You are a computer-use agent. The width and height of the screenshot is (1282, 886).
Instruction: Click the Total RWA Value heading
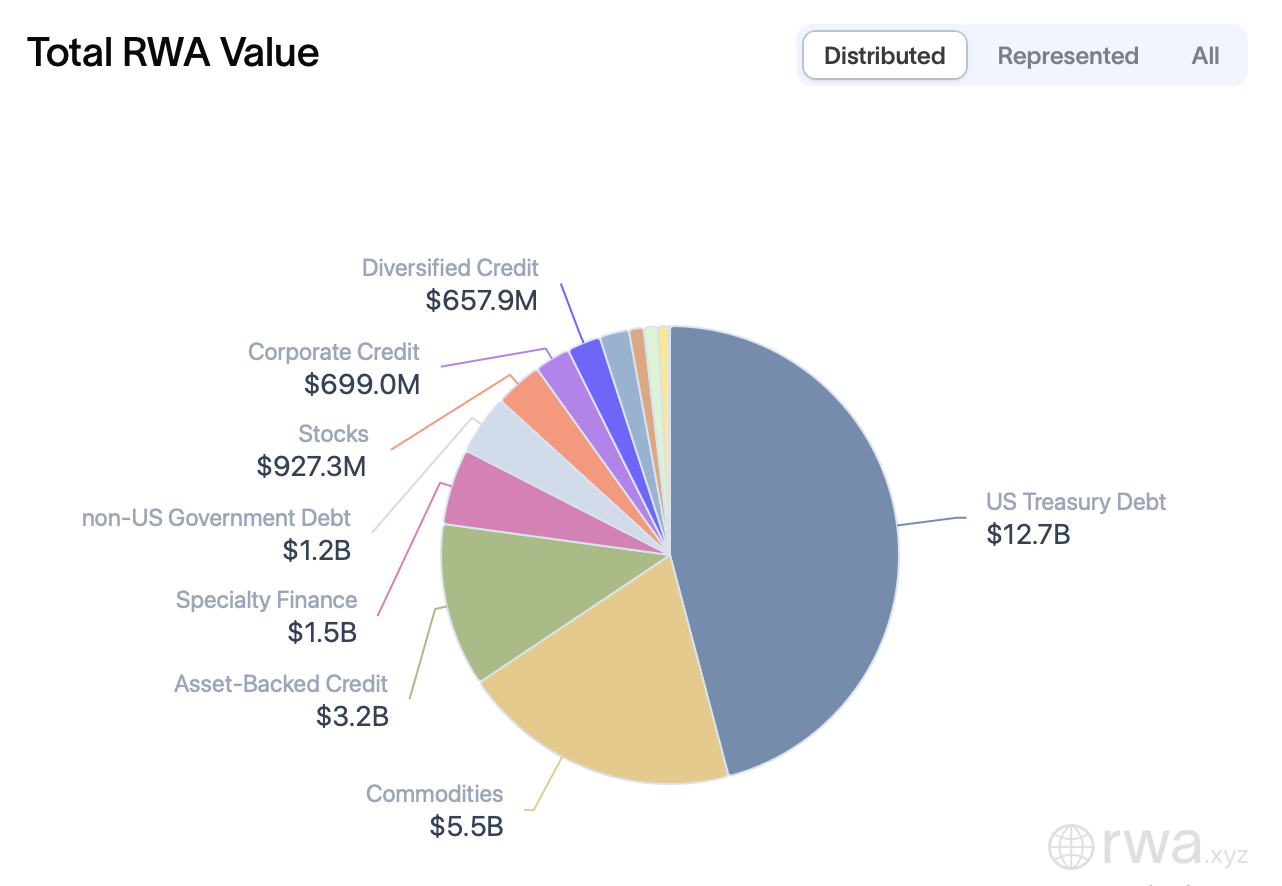pyautogui.click(x=173, y=52)
